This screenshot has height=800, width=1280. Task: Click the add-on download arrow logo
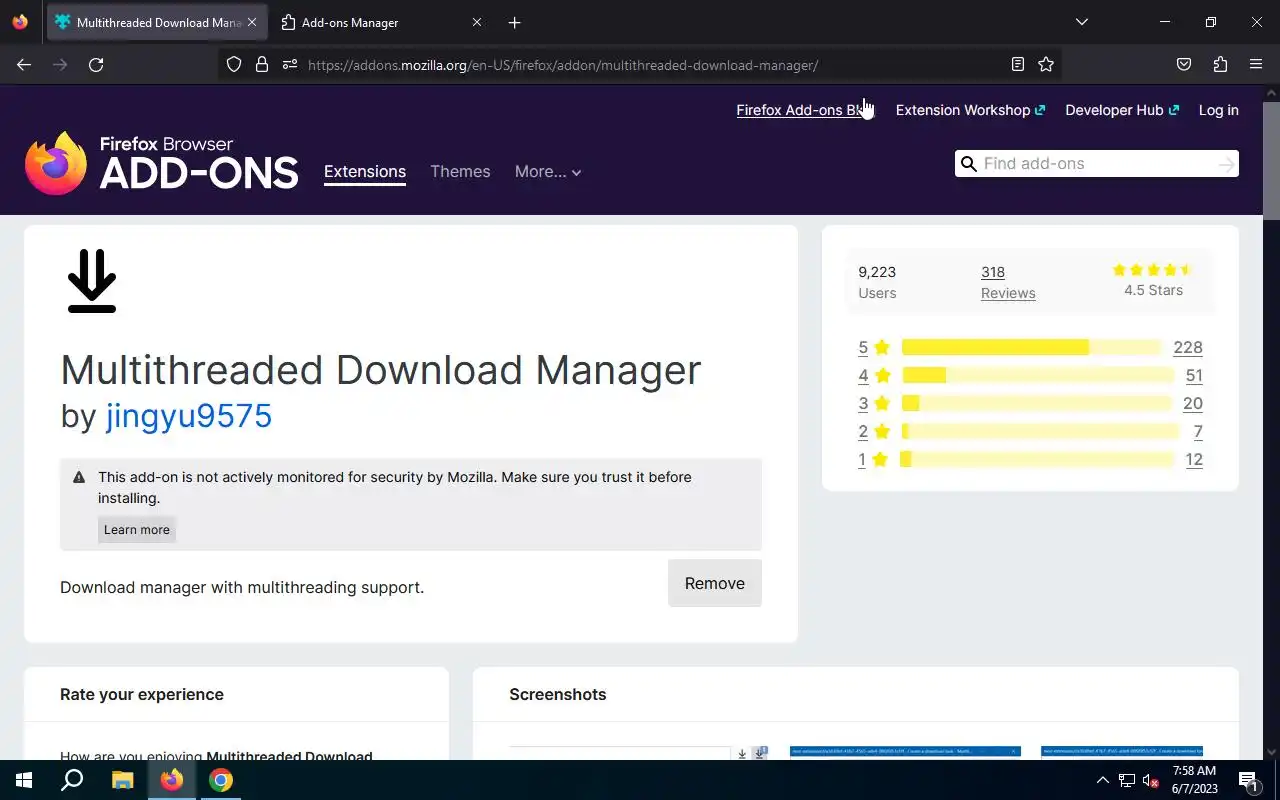[92, 281]
